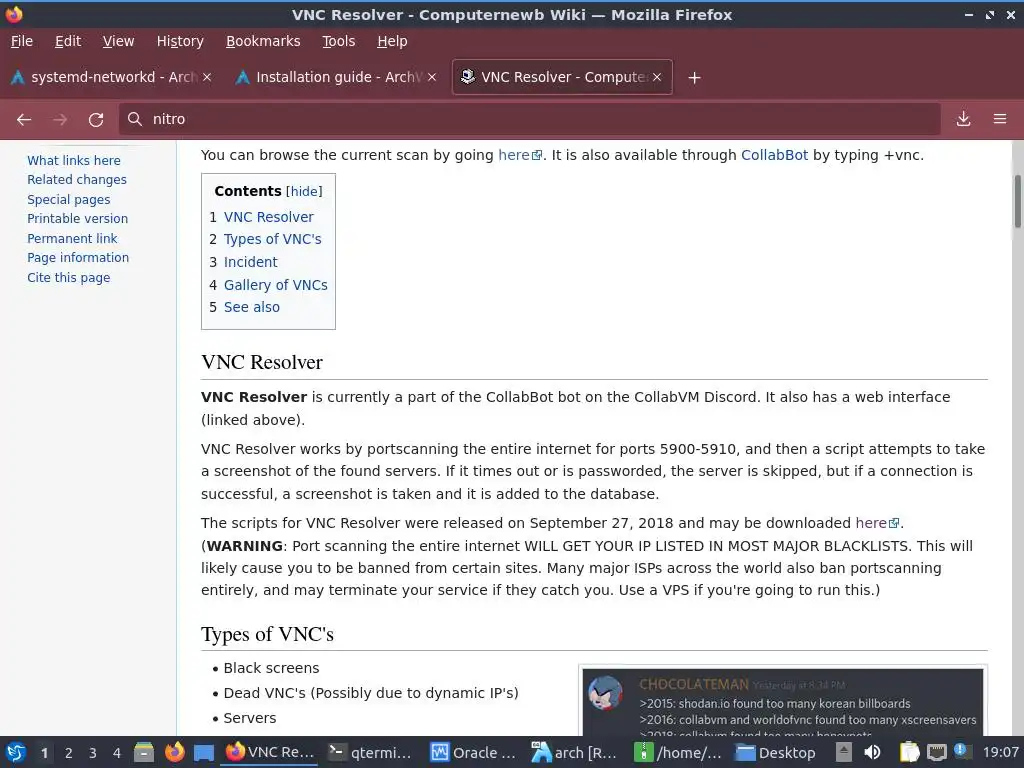The image size is (1024, 768).
Task: Switch to the /home/... archive taskbar window
Action: click(678, 753)
